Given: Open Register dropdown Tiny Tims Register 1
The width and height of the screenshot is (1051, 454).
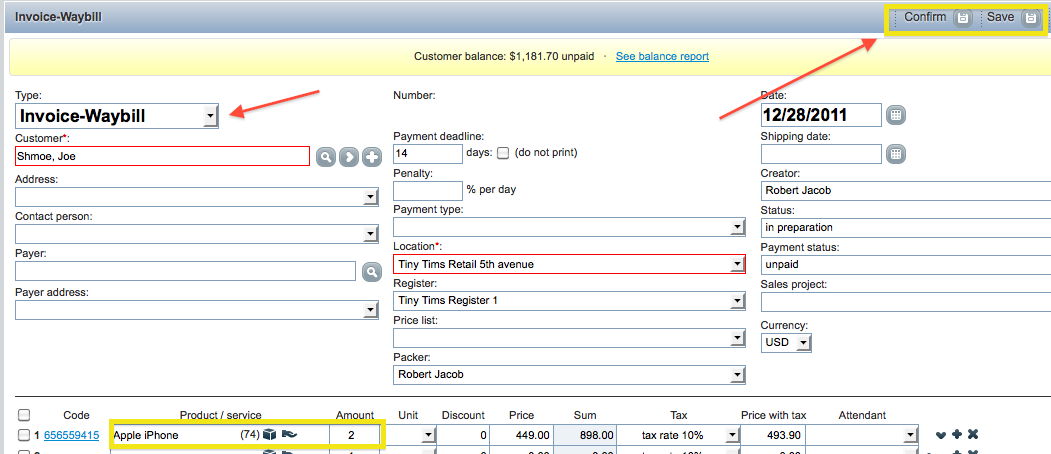Looking at the screenshot, I should (737, 301).
